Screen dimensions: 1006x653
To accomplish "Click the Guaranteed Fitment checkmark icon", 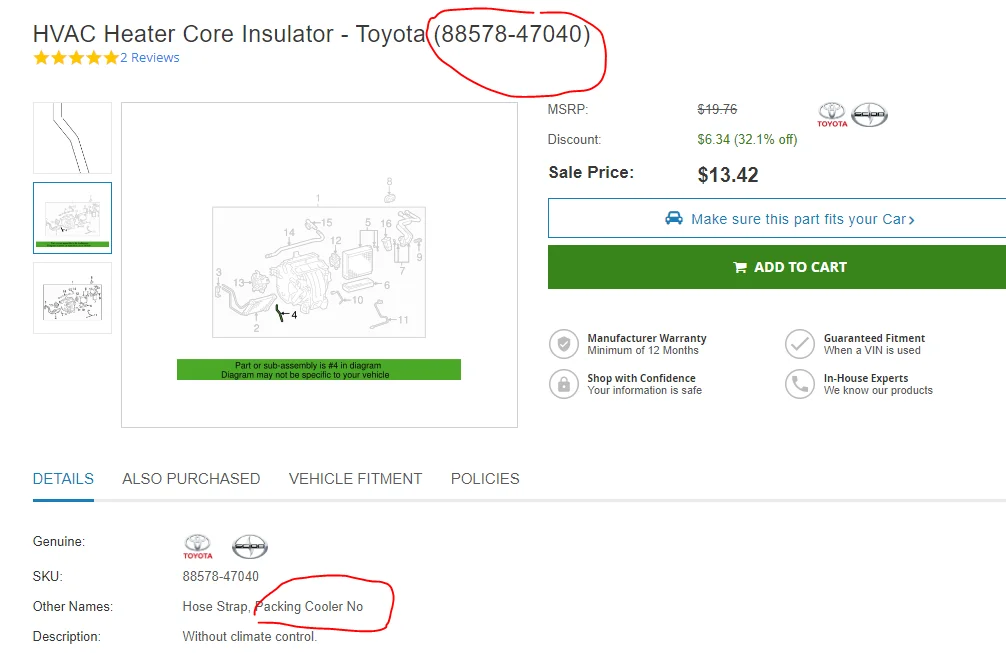I will 800,344.
